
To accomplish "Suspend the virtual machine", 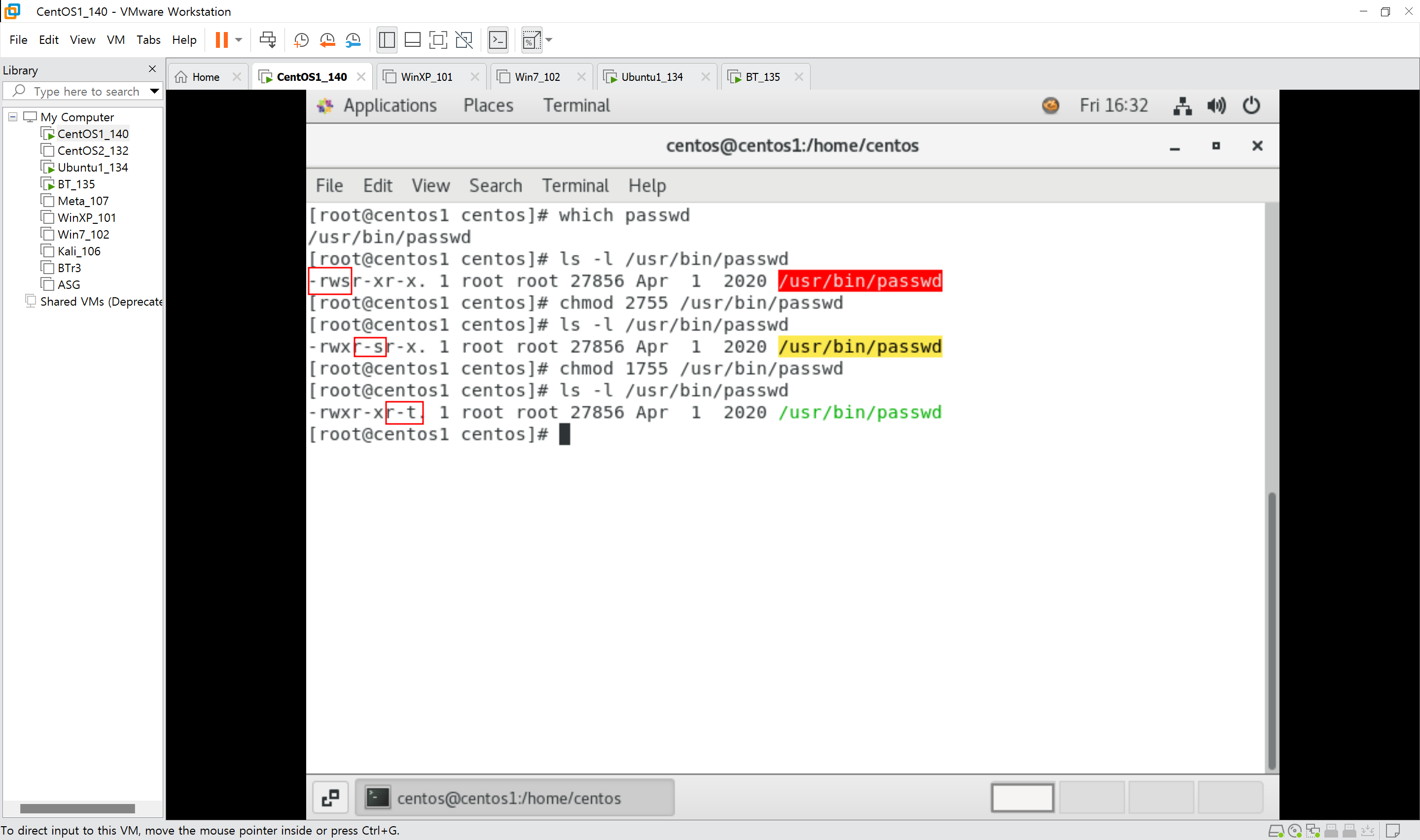I will (222, 39).
